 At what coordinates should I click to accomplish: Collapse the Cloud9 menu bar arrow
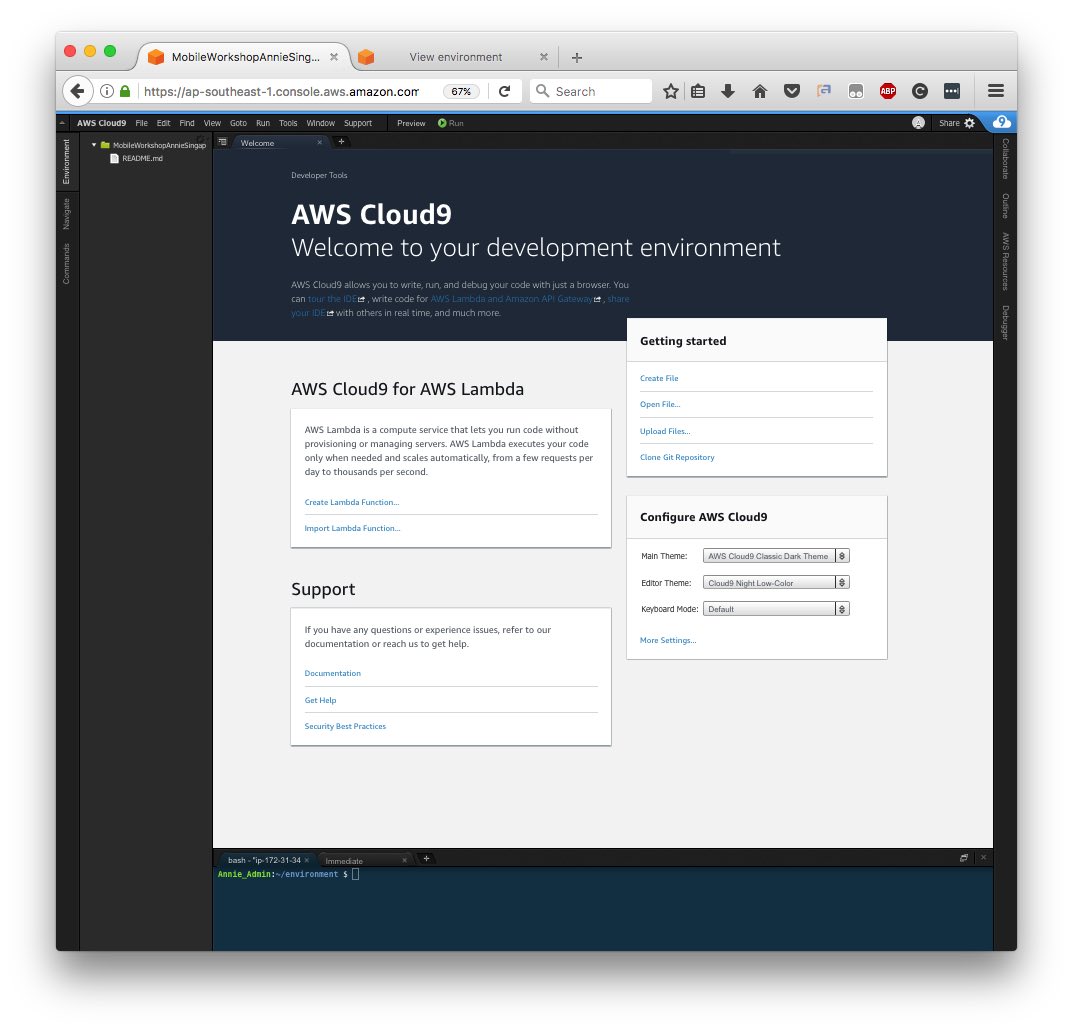[x=62, y=123]
